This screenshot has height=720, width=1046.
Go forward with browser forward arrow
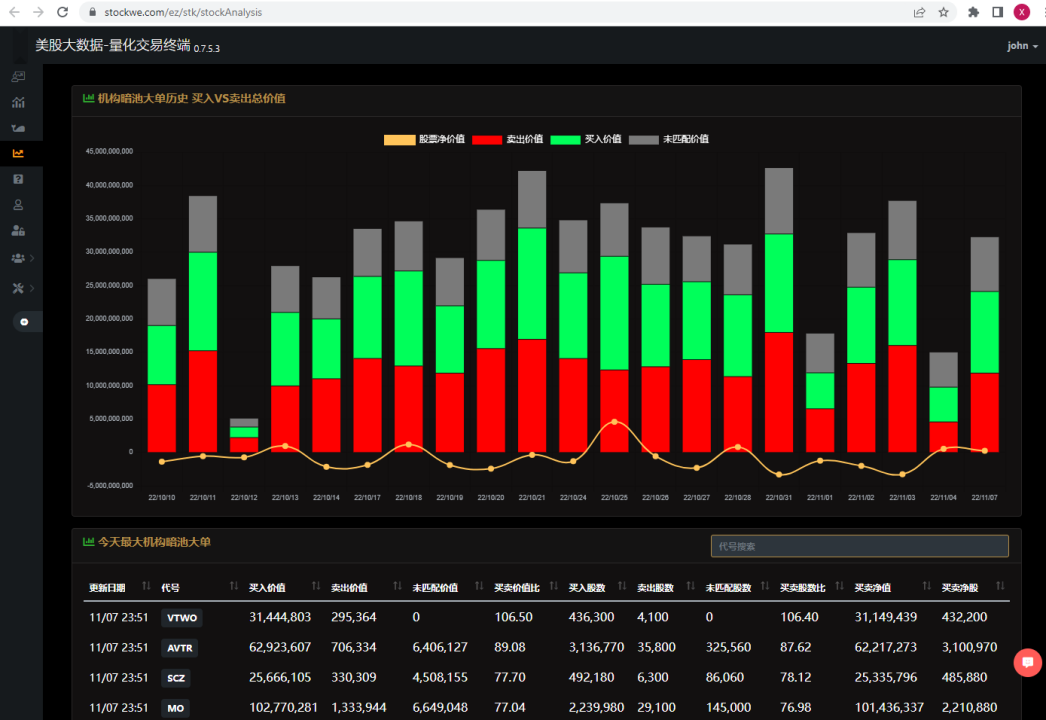38,12
